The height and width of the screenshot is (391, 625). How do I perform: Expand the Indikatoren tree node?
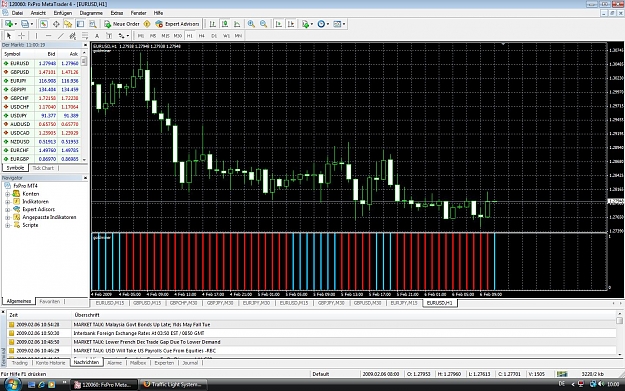[x=8, y=202]
